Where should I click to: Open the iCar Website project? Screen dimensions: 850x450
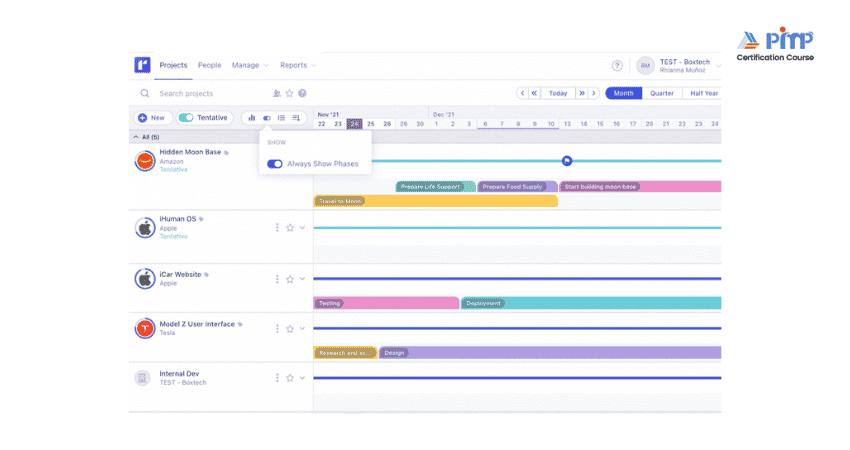point(180,274)
